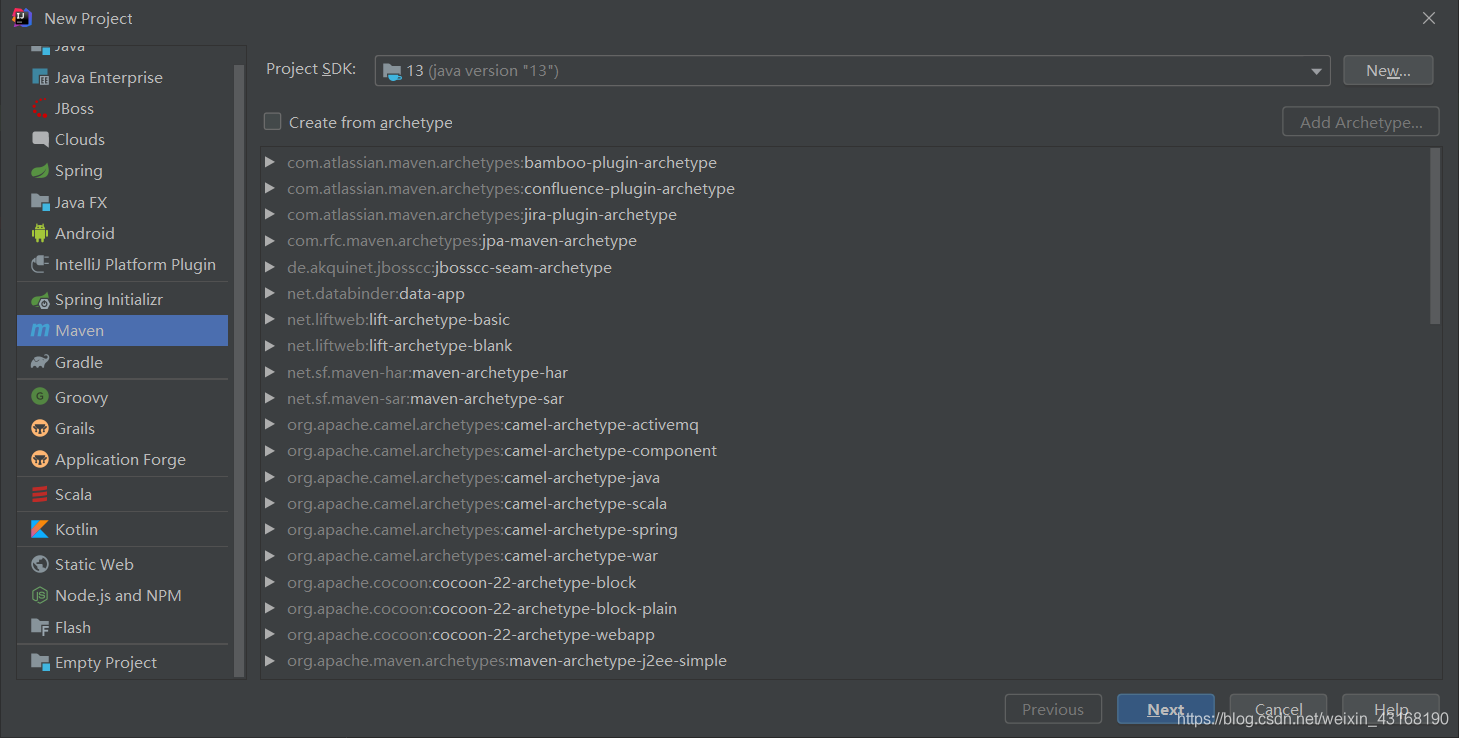This screenshot has height=738, width=1459.
Task: Click the Maven icon
Action: (x=40, y=330)
